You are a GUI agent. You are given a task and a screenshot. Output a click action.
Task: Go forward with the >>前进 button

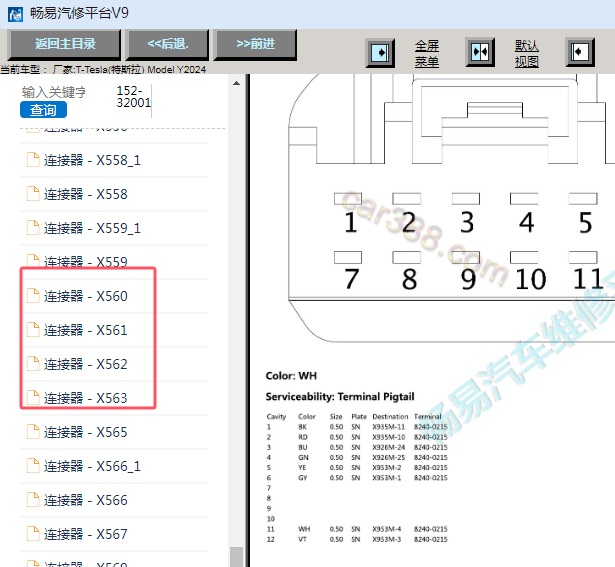(x=255, y=44)
